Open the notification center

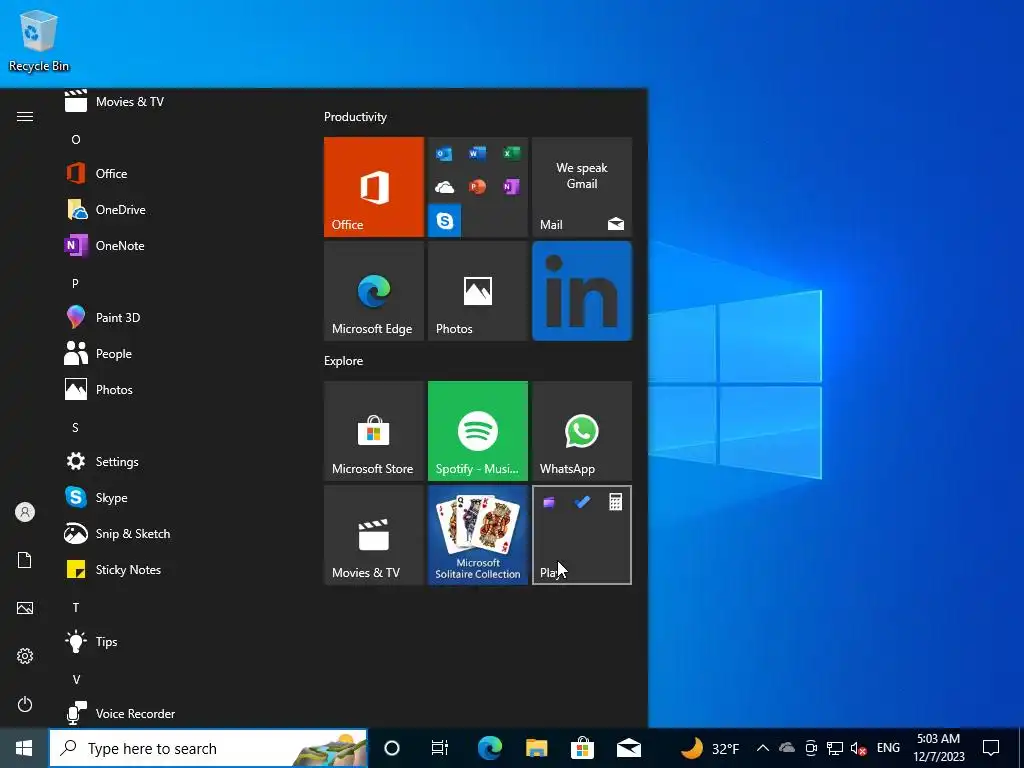pyautogui.click(x=991, y=748)
